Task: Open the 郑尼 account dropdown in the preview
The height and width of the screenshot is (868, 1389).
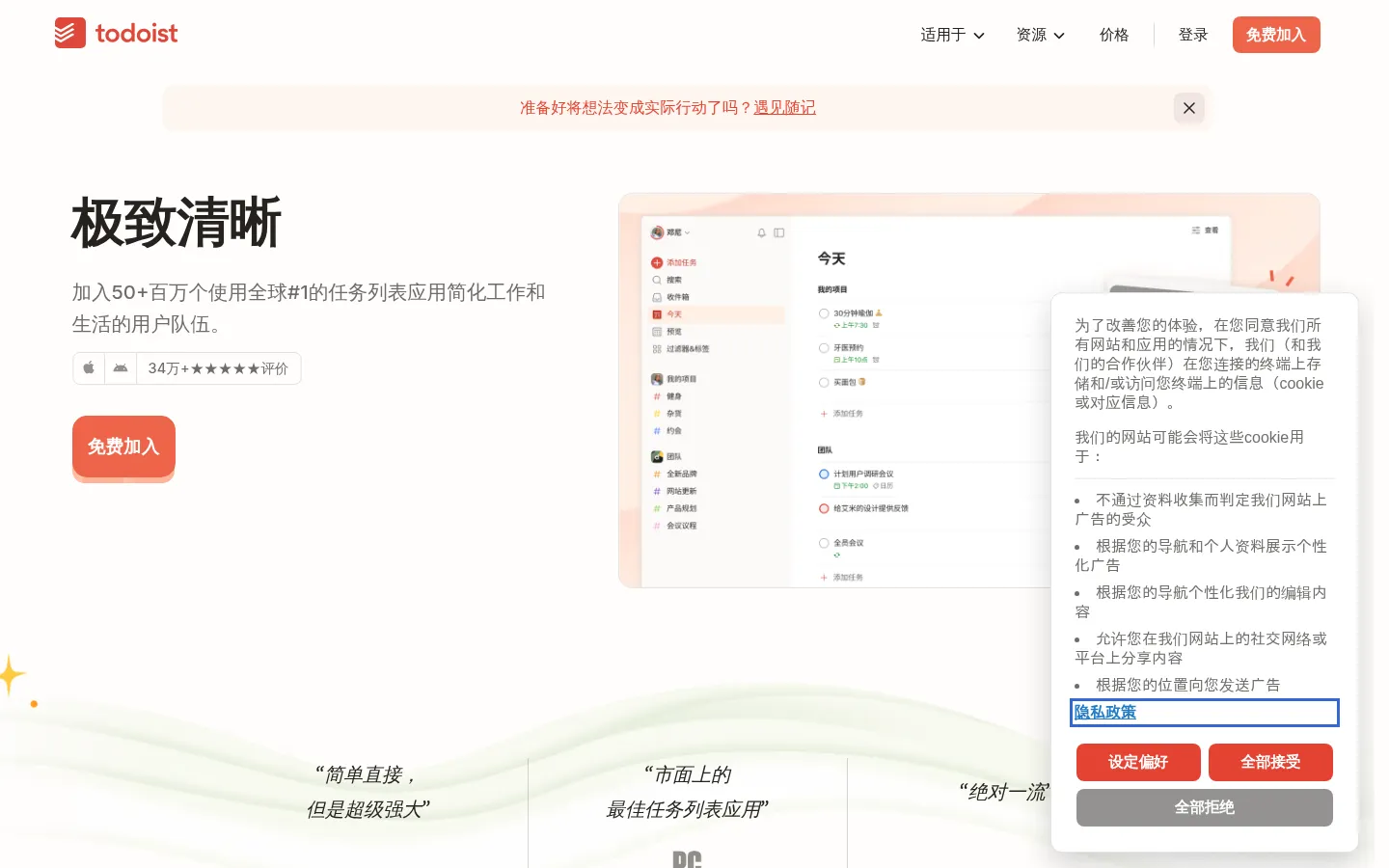Action: 670,232
